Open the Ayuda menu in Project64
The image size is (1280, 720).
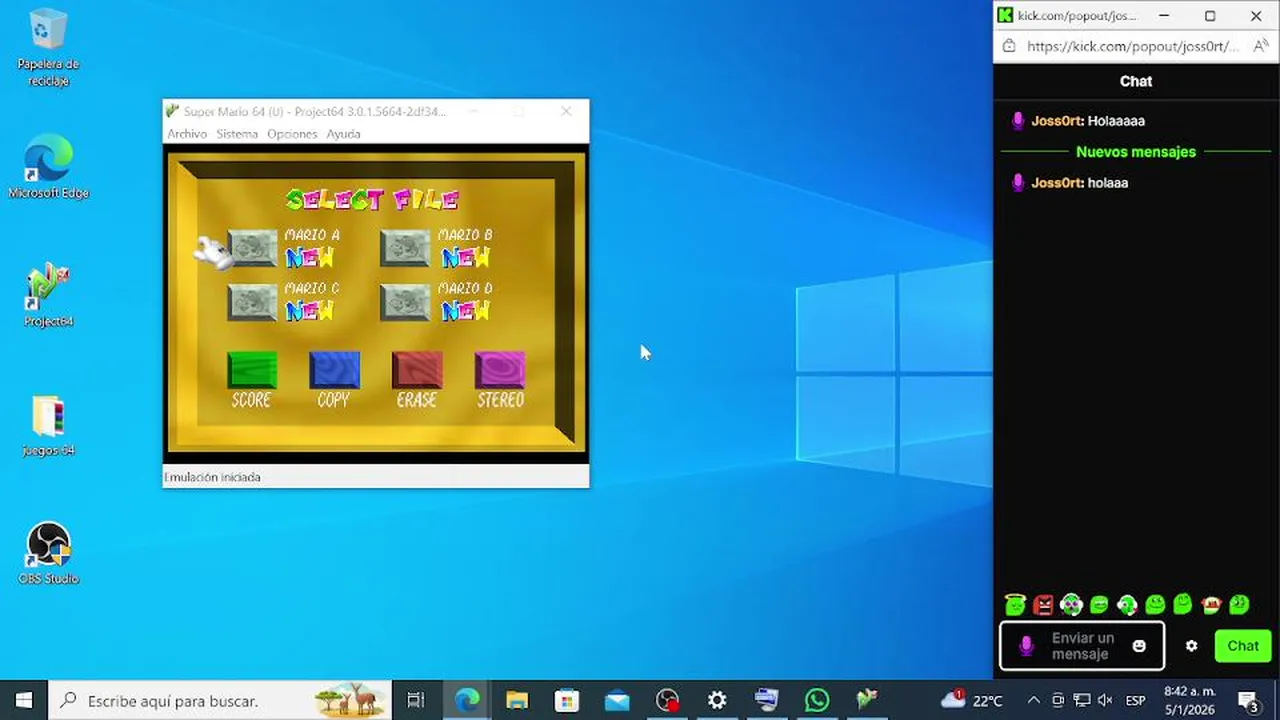[343, 134]
